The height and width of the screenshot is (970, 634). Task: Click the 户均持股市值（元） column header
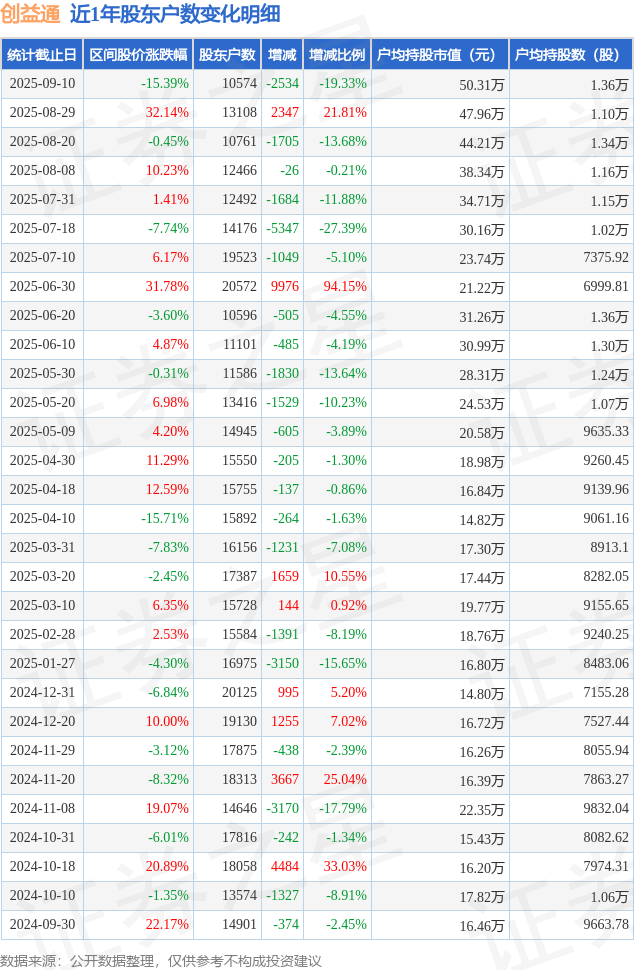(440, 54)
